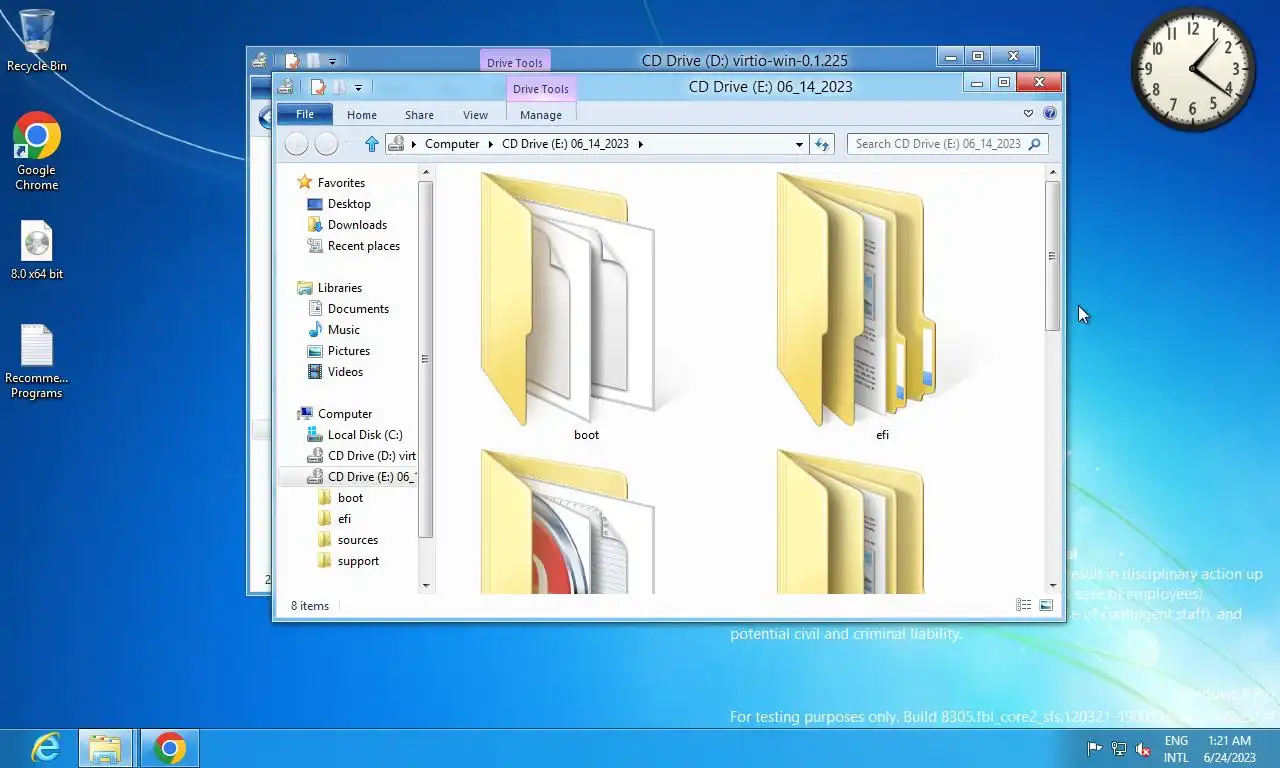
Task: Select the Google Chrome desktop shortcut
Action: click(37, 151)
